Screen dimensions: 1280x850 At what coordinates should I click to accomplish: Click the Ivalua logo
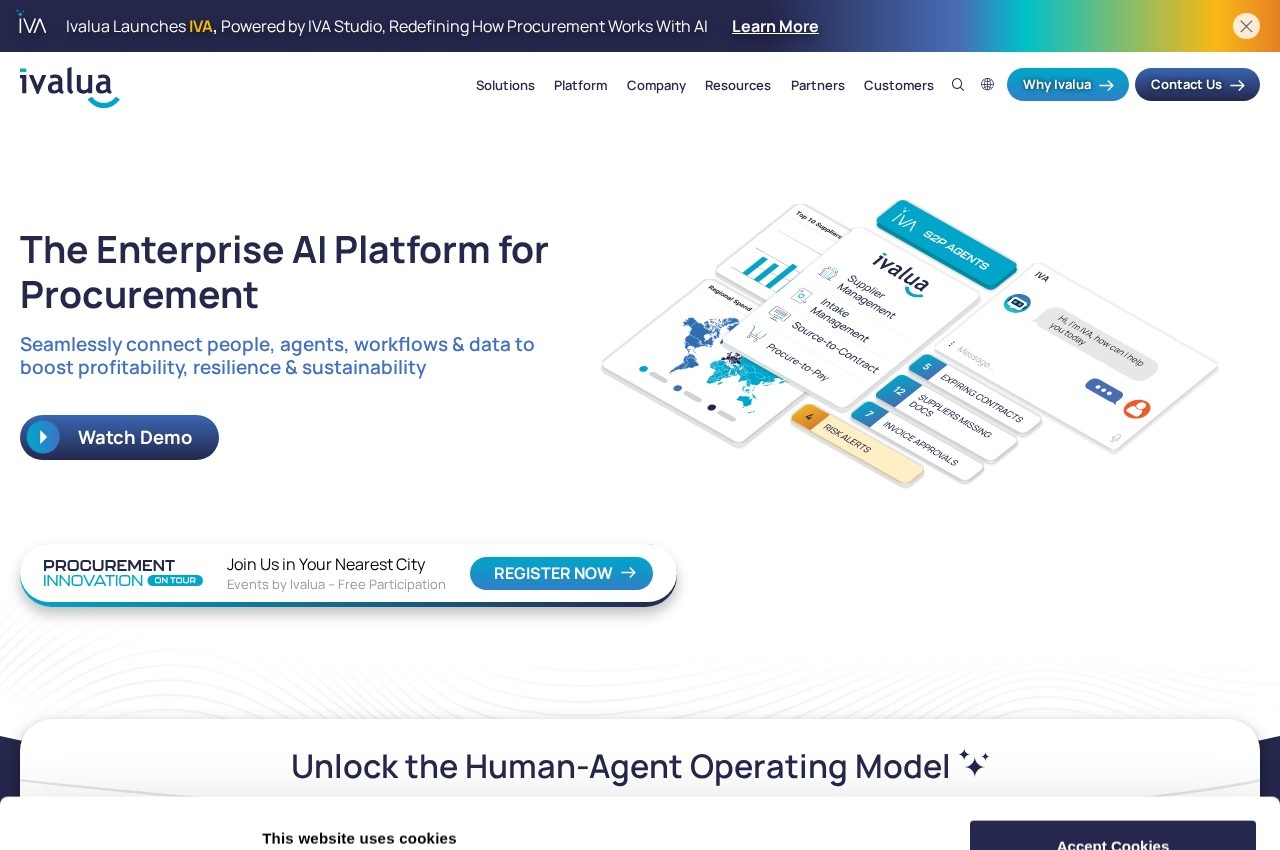pos(70,87)
